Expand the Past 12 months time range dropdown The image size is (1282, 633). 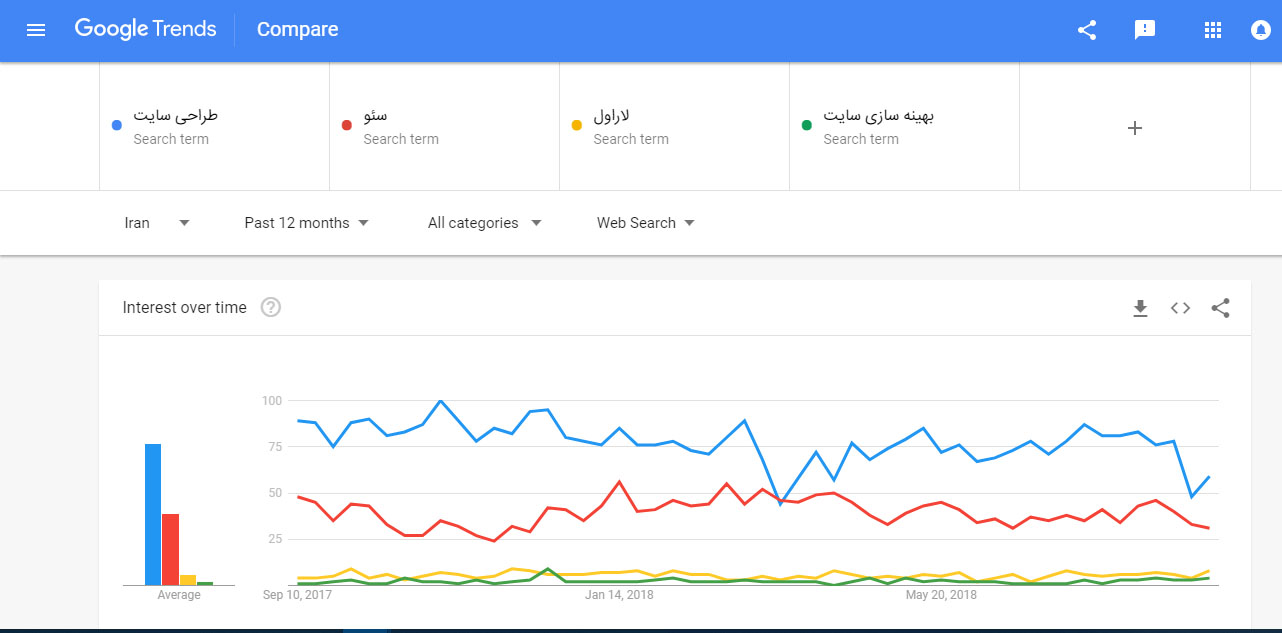[x=305, y=222]
